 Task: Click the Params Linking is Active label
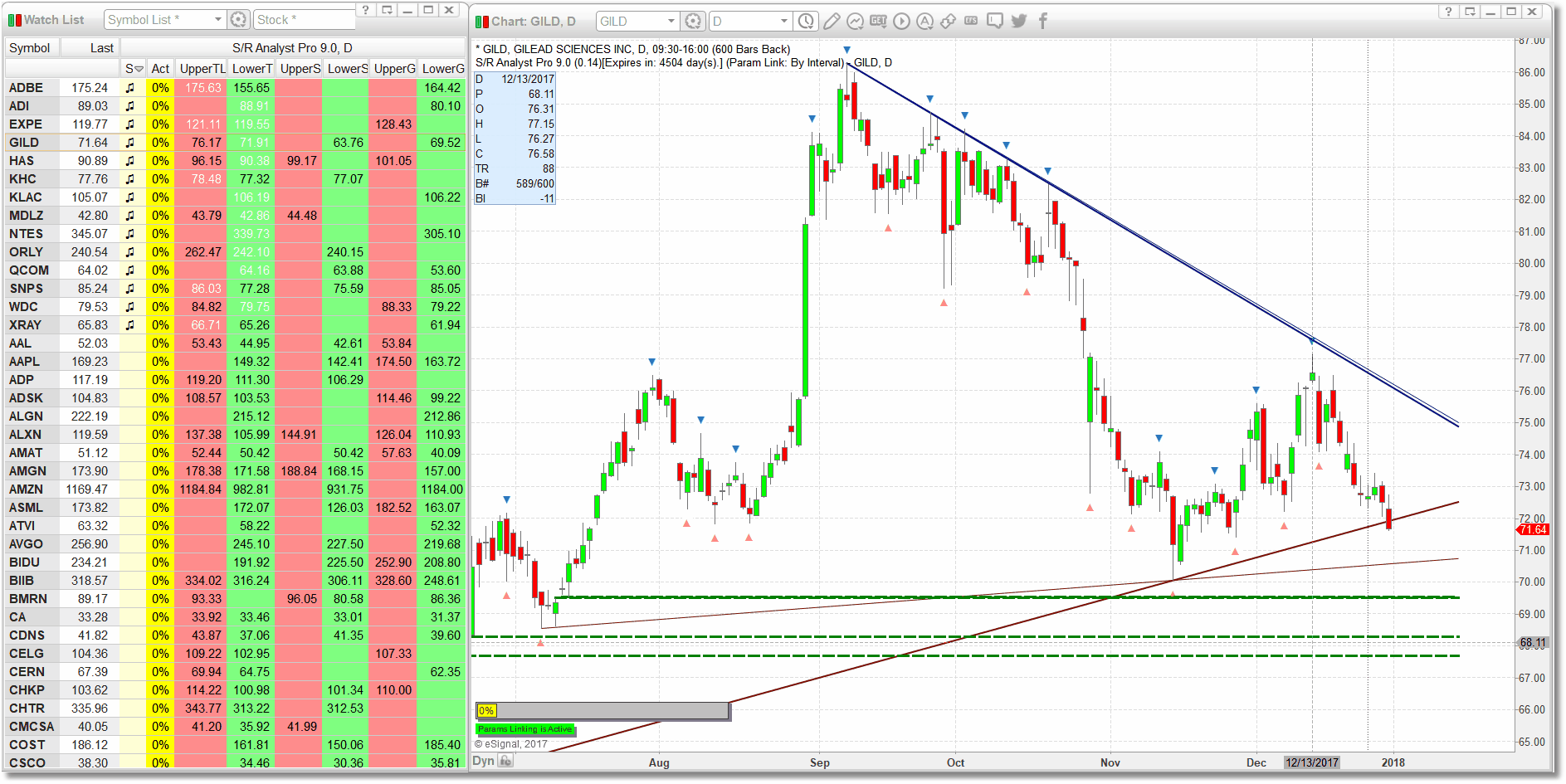point(525,729)
